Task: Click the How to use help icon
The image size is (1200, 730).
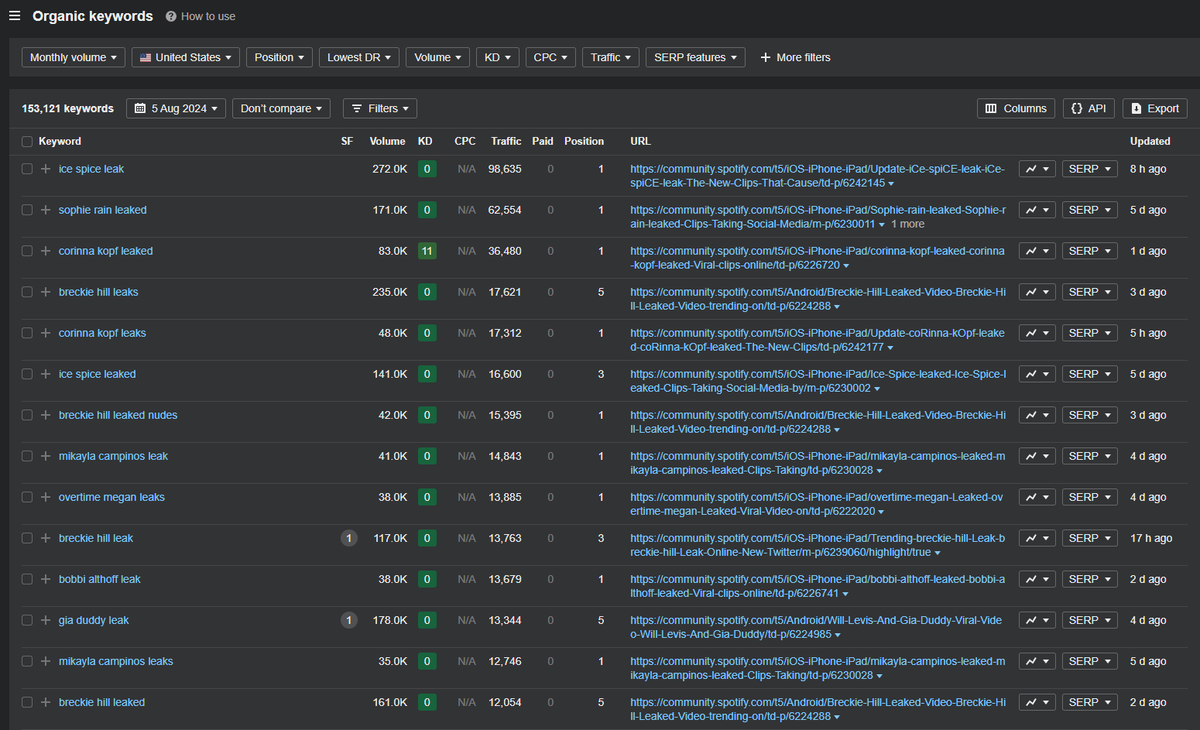Action: (171, 17)
